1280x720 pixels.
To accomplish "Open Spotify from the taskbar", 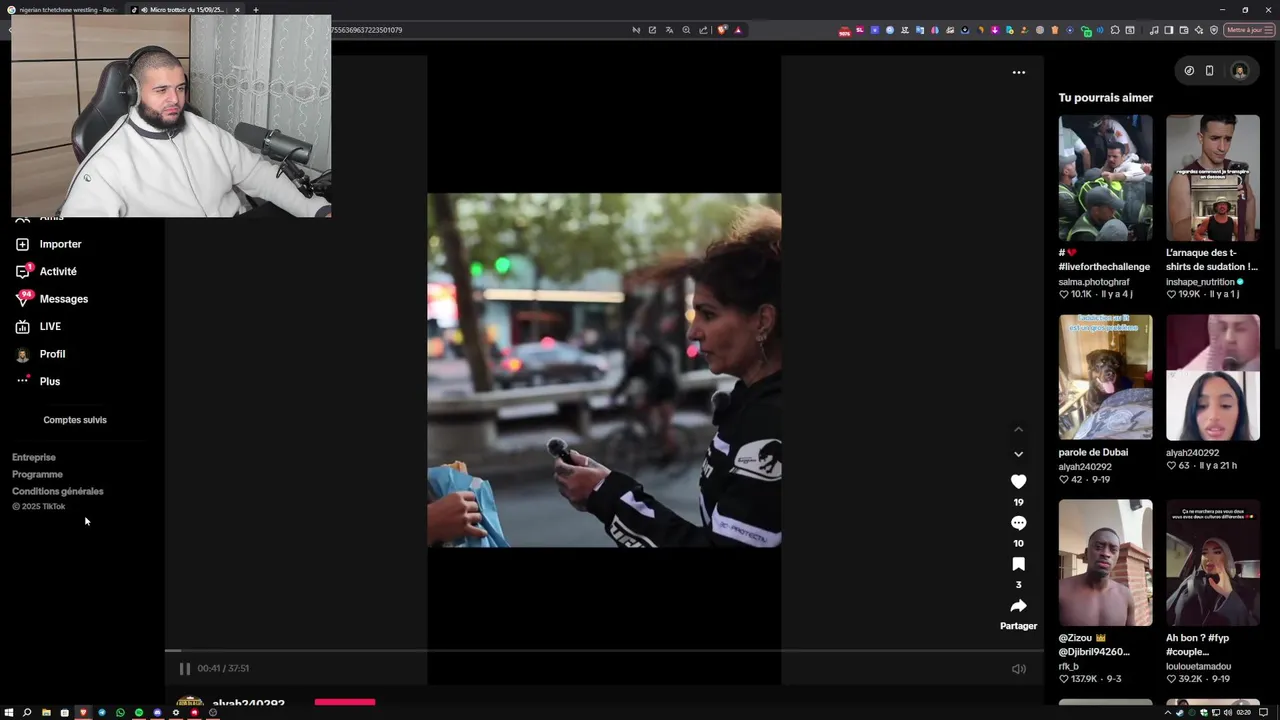I will [x=139, y=712].
